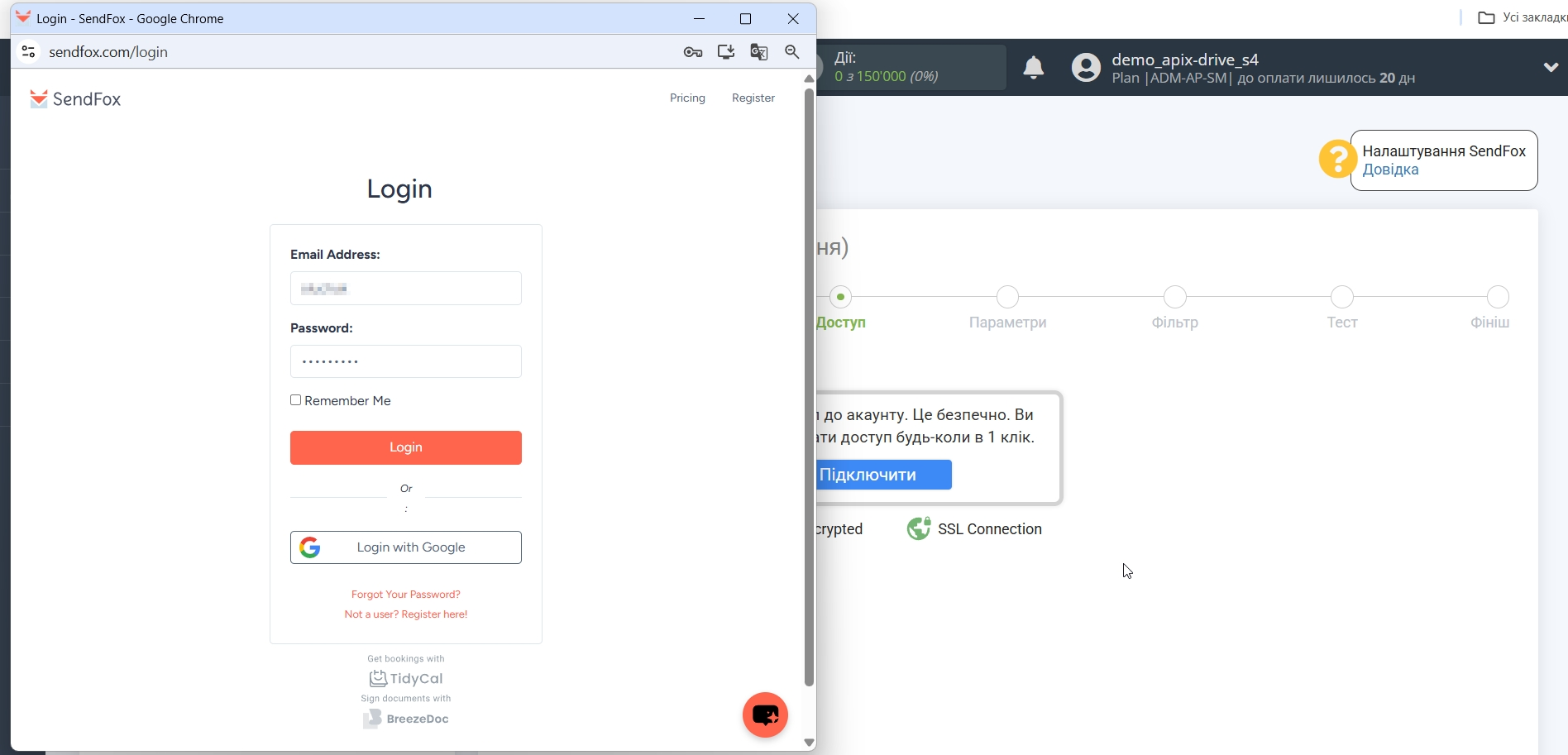Click the notification bell in ApiX-Drive
1568x755 pixels.
[x=1034, y=67]
